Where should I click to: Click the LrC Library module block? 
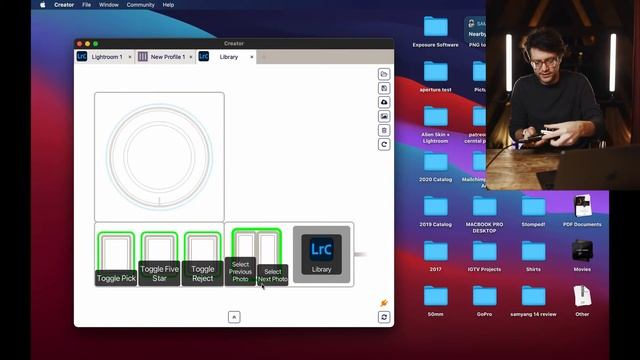coord(321,254)
